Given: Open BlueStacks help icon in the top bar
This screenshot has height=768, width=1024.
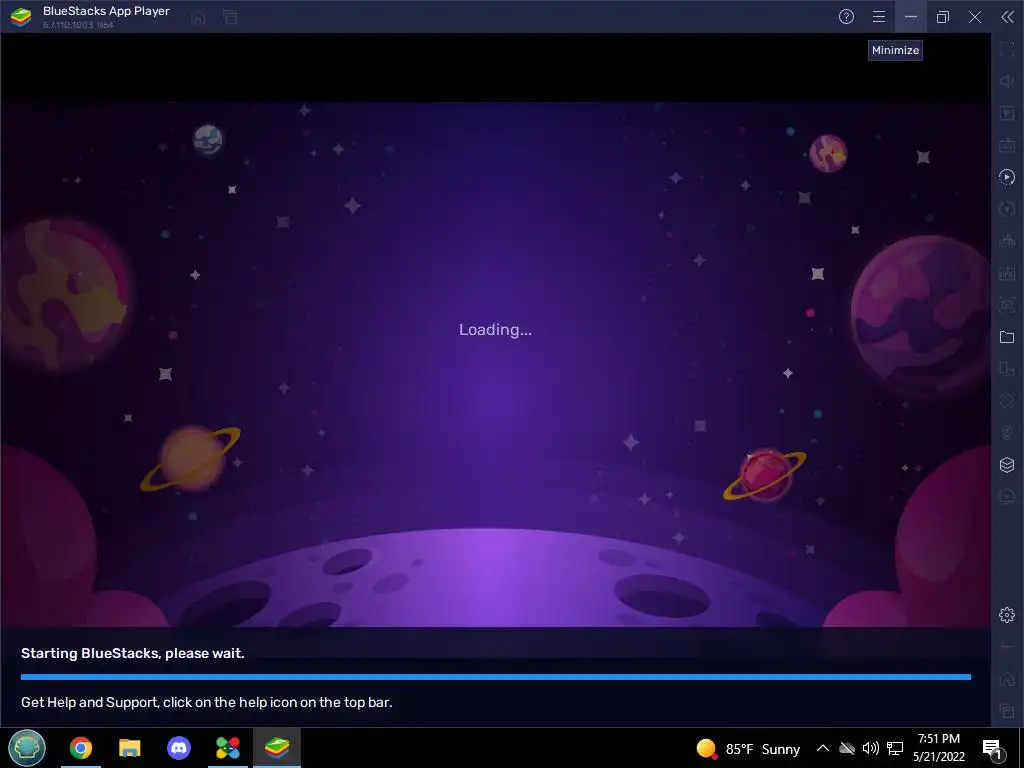Looking at the screenshot, I should [x=846, y=17].
